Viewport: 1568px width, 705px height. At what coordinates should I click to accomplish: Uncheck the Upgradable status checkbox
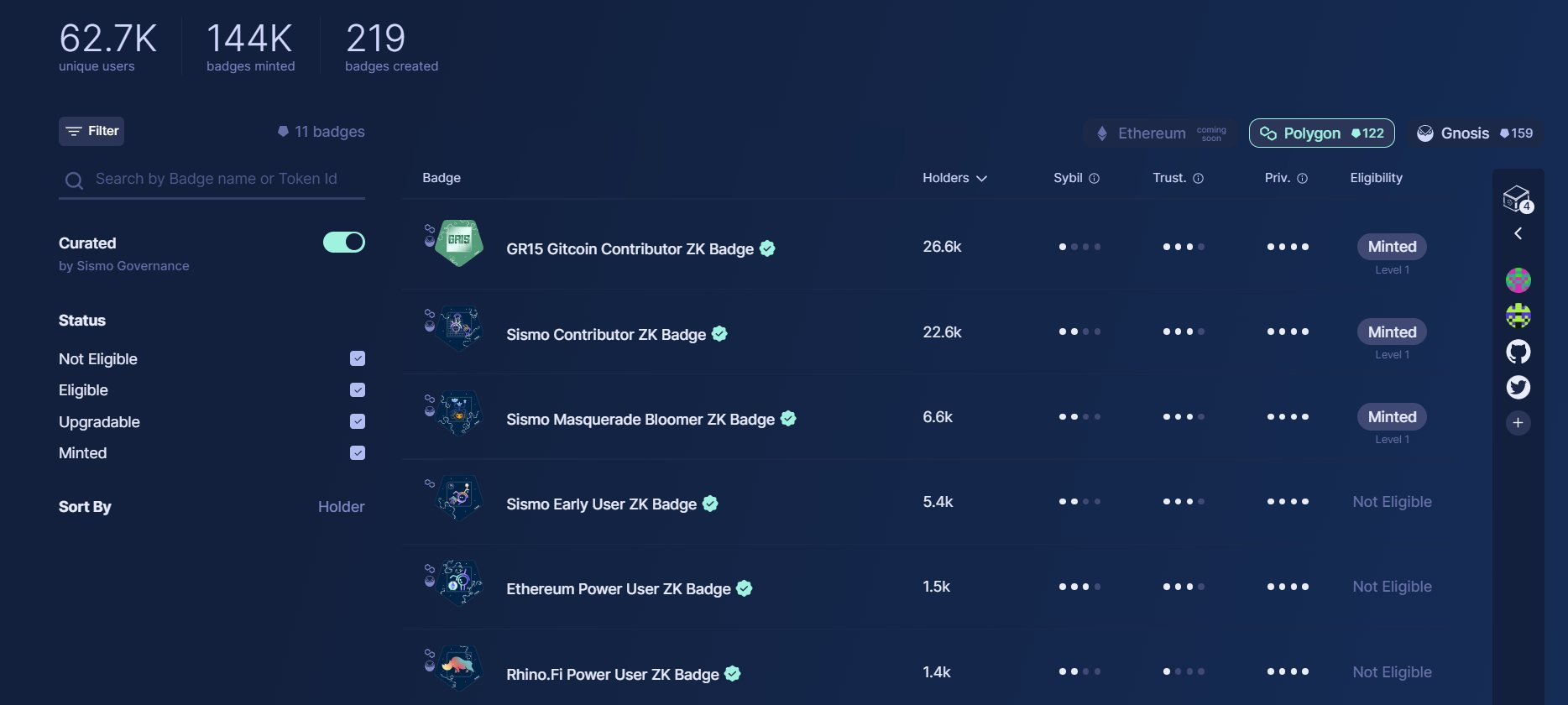tap(358, 421)
